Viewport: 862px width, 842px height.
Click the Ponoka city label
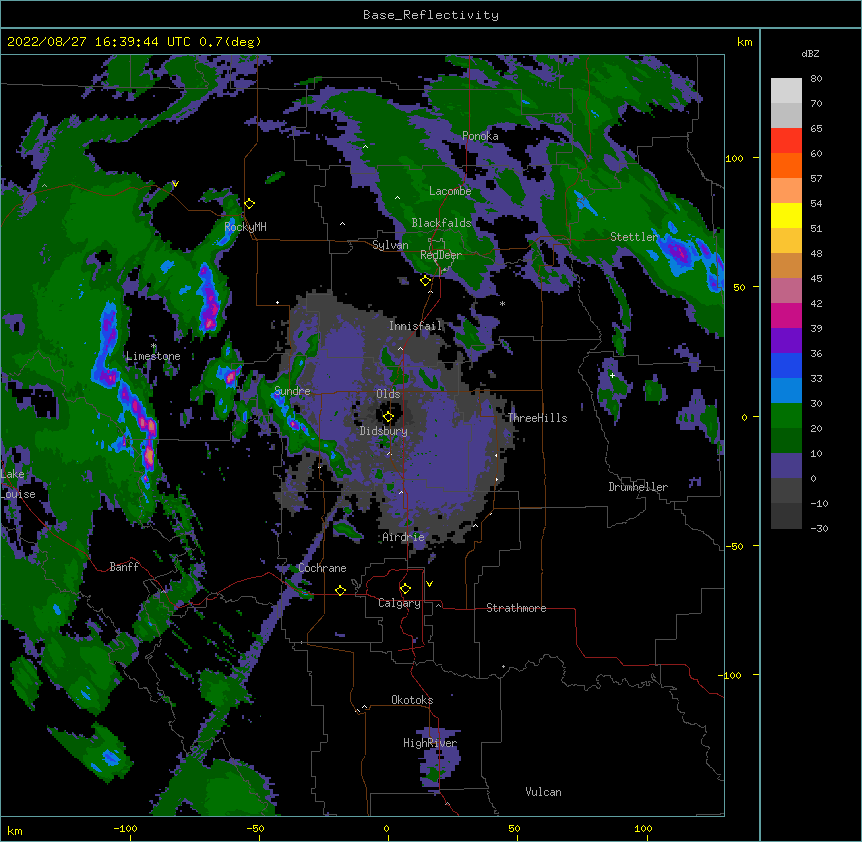[480, 136]
